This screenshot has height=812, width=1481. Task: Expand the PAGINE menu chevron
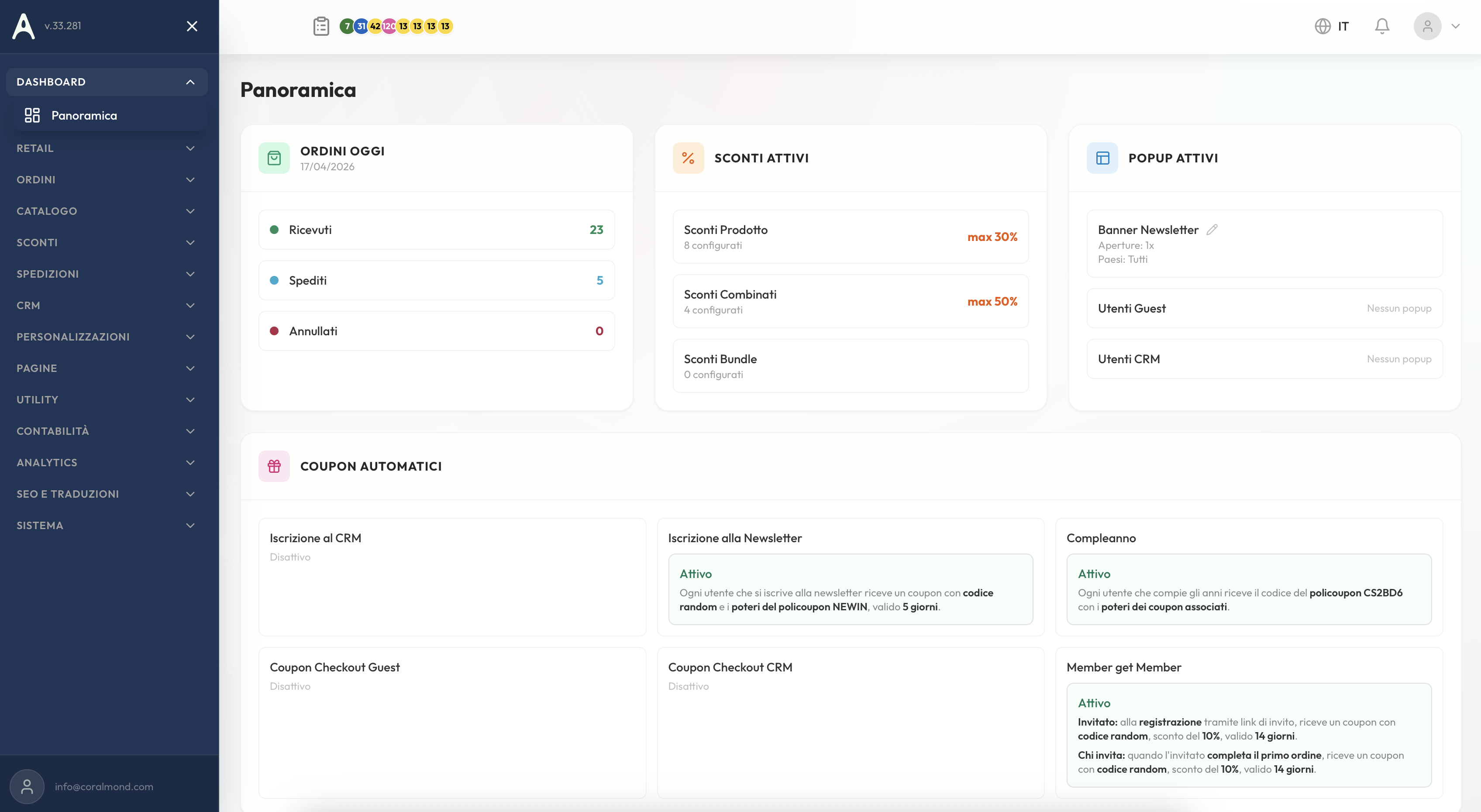[190, 368]
